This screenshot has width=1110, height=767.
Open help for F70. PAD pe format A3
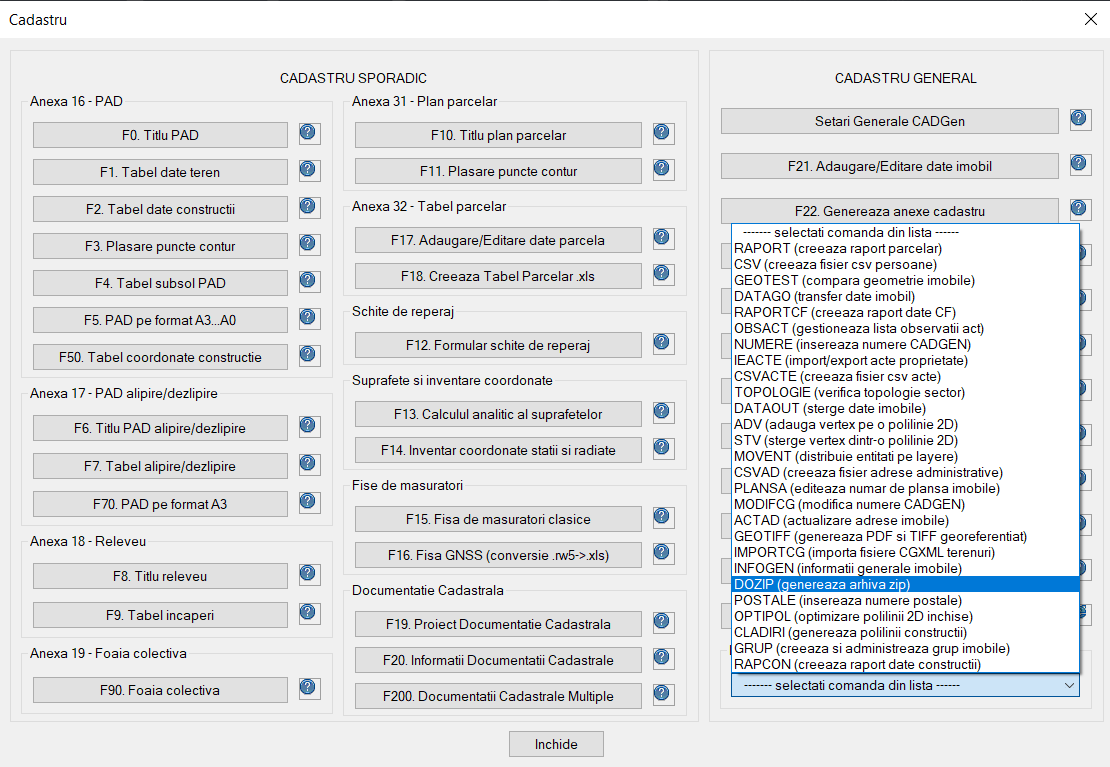point(309,502)
